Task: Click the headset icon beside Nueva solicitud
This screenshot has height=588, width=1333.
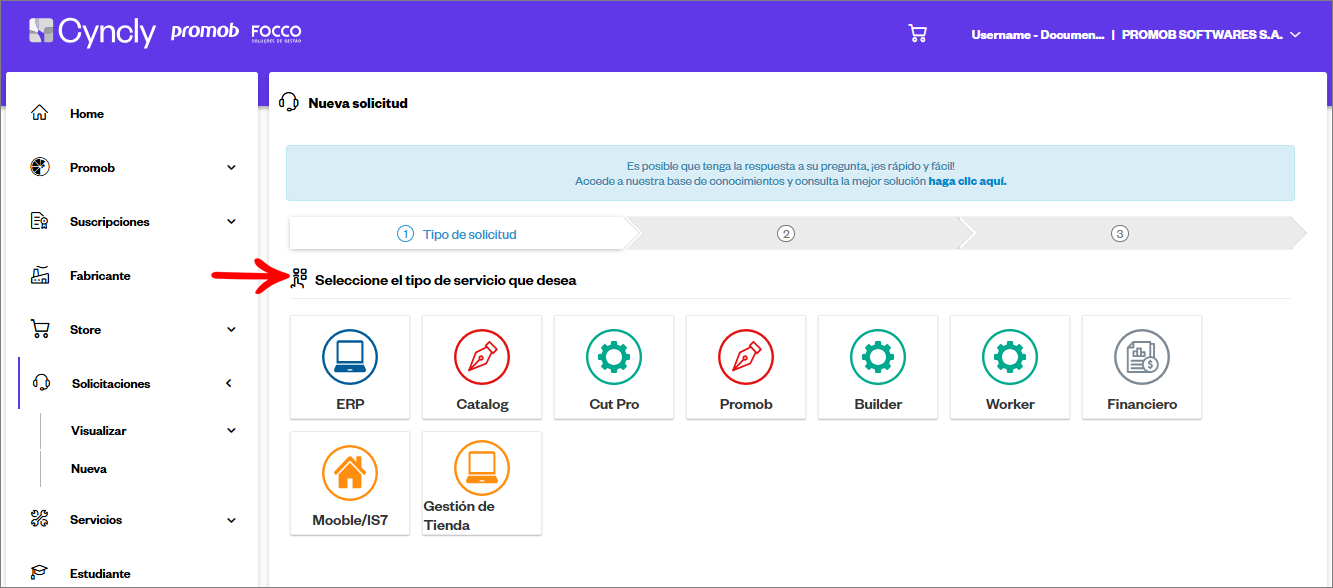Action: [289, 102]
